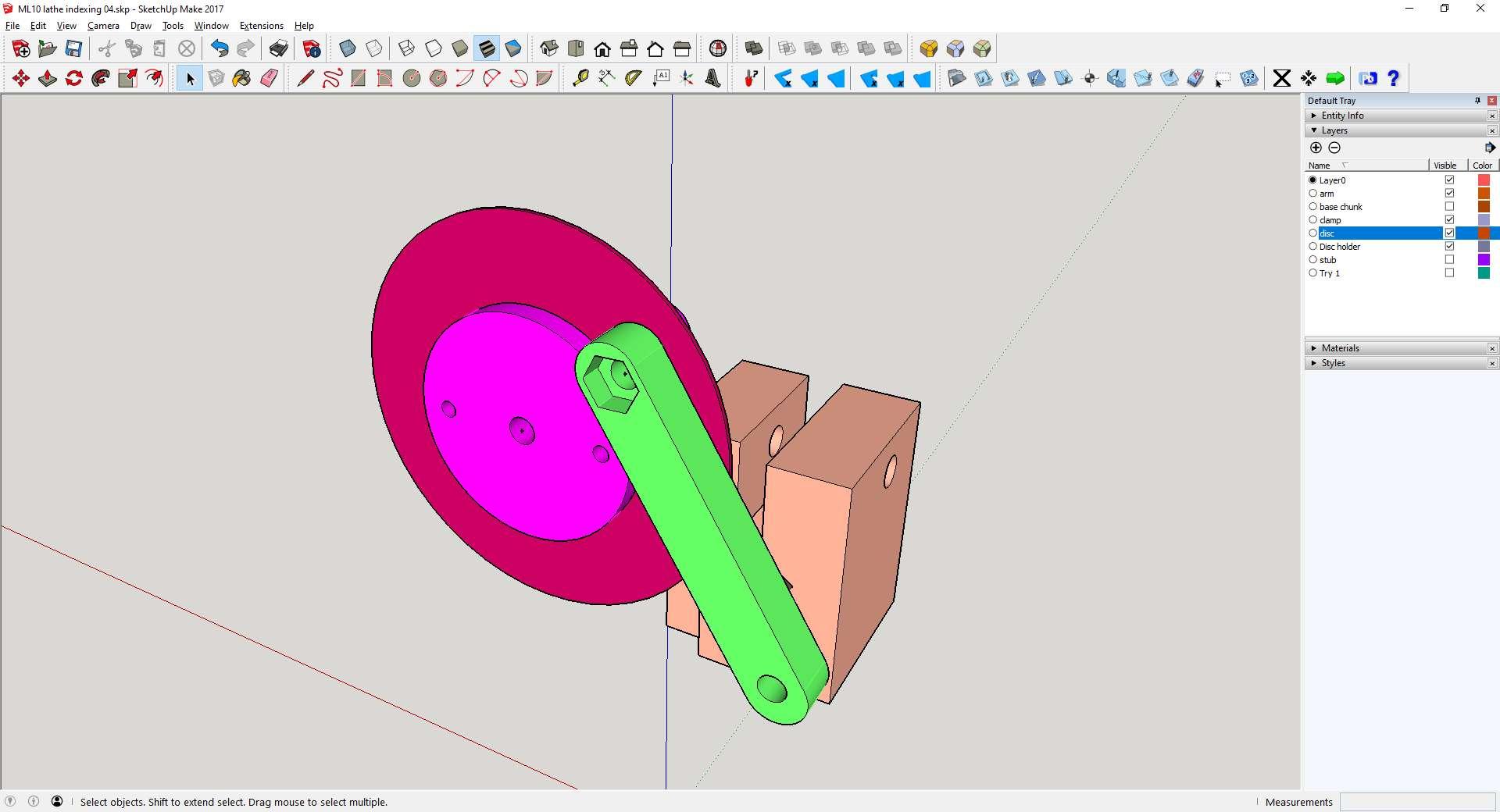Sort layers by Name column
Viewport: 1500px width, 812px height.
1366,166
